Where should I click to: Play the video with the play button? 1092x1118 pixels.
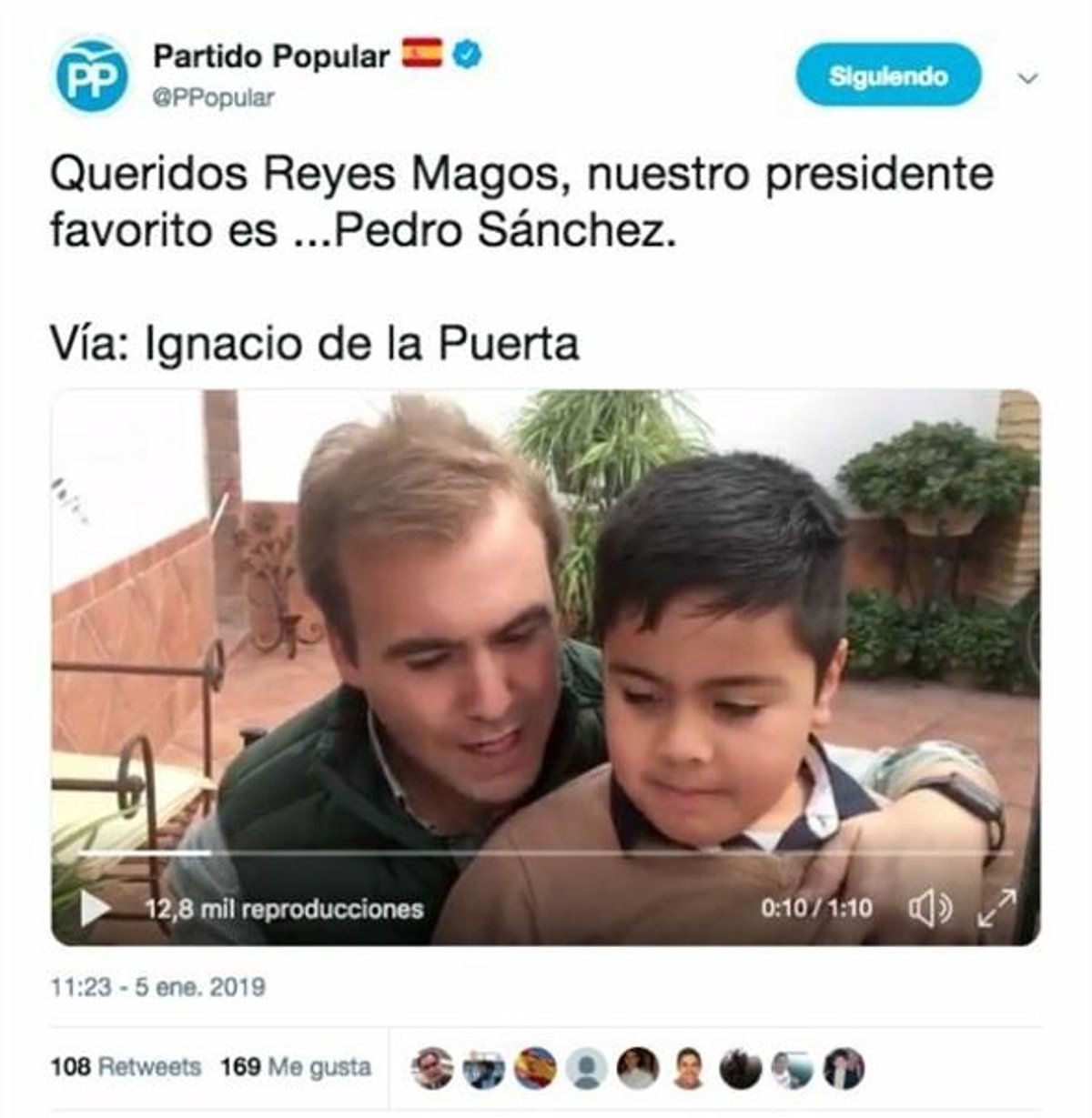94,908
